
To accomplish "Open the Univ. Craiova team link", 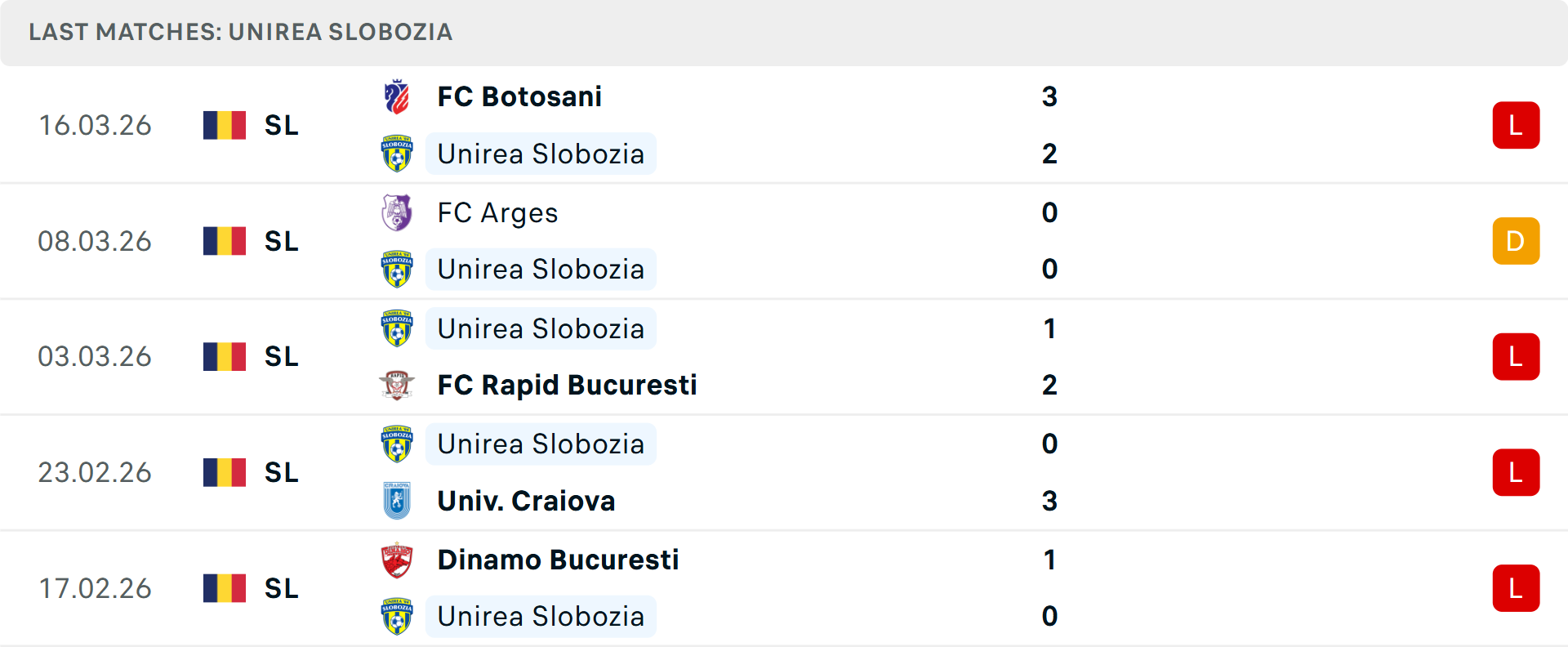I will pyautogui.click(x=526, y=501).
